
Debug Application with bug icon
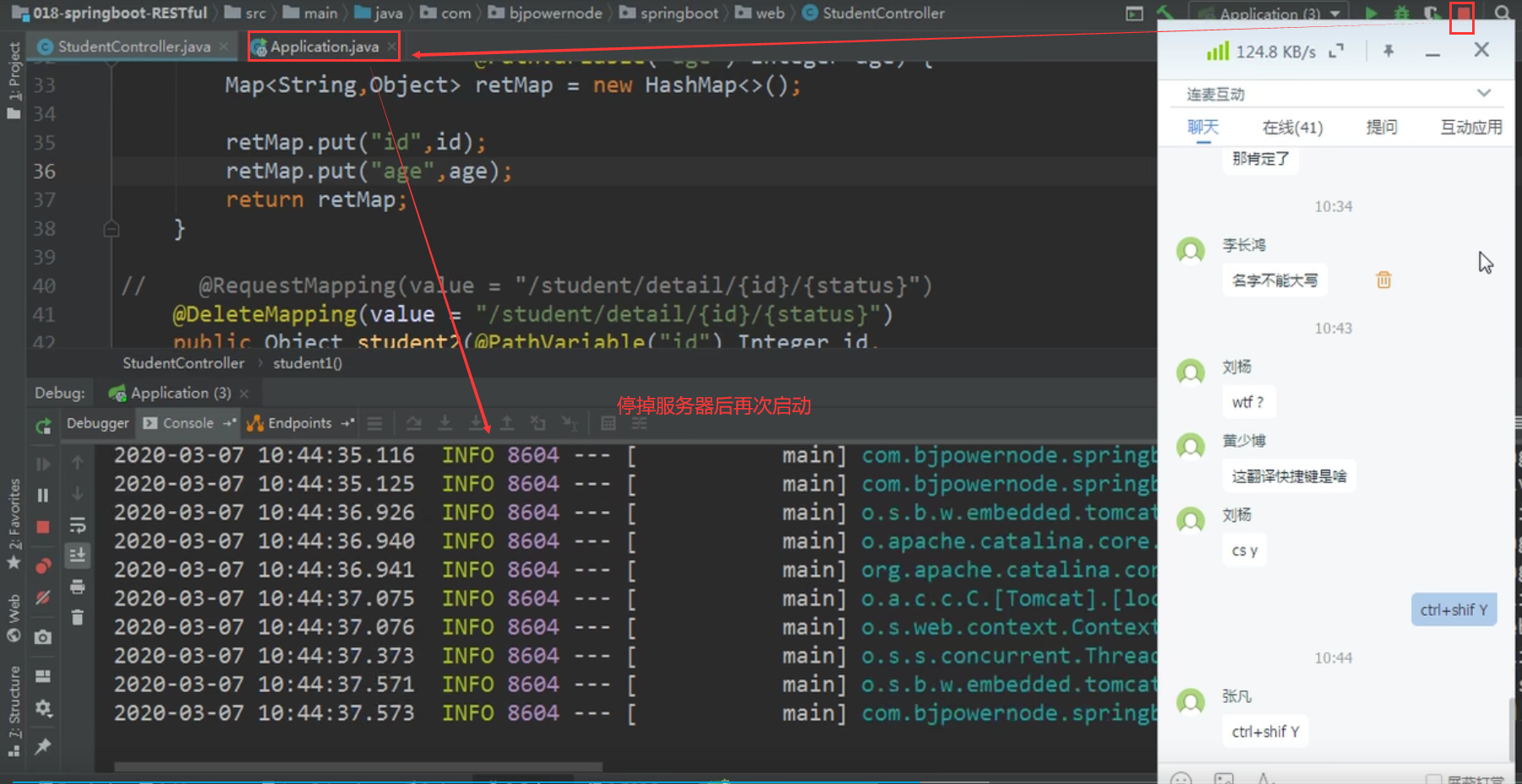[x=1402, y=14]
